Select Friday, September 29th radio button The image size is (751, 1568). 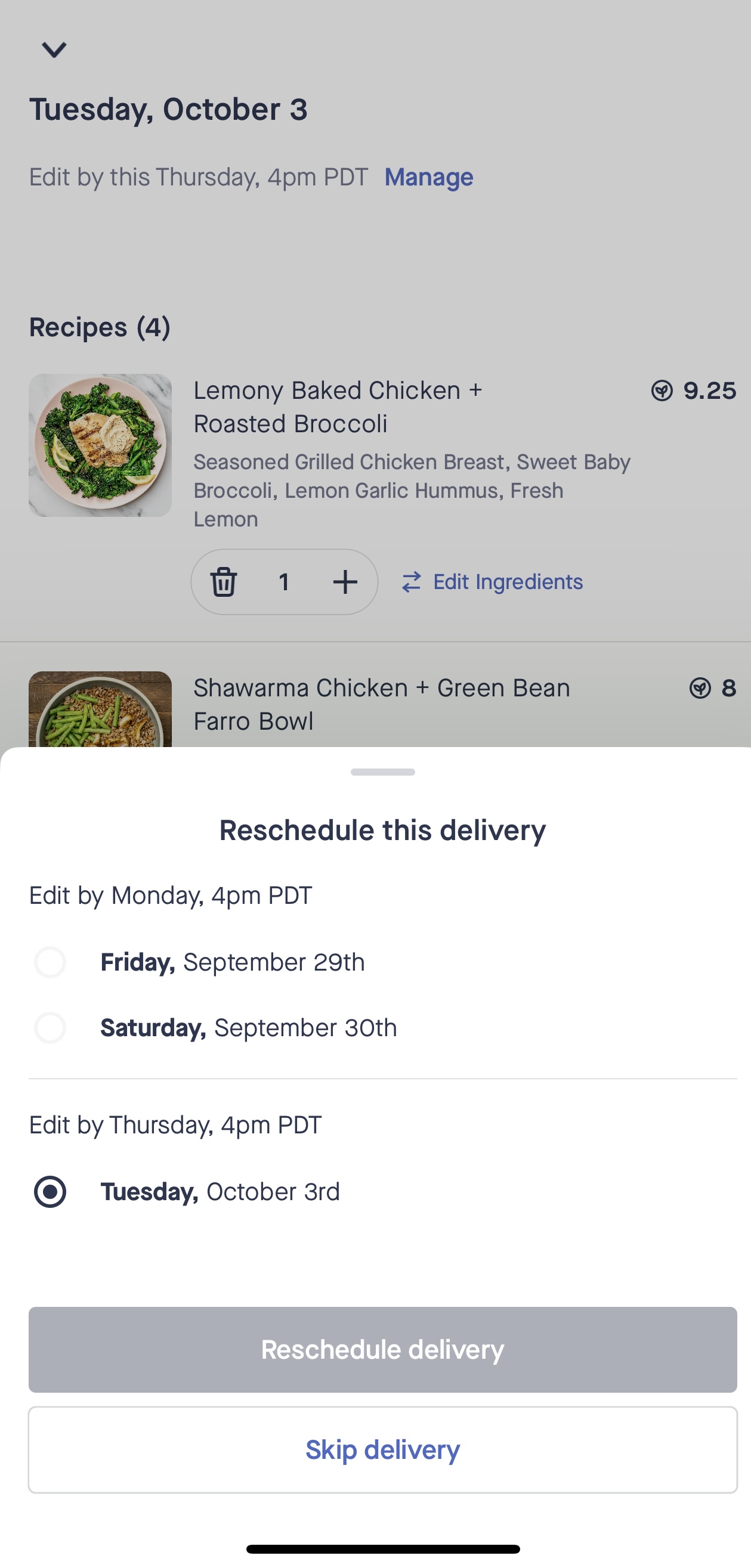50,962
